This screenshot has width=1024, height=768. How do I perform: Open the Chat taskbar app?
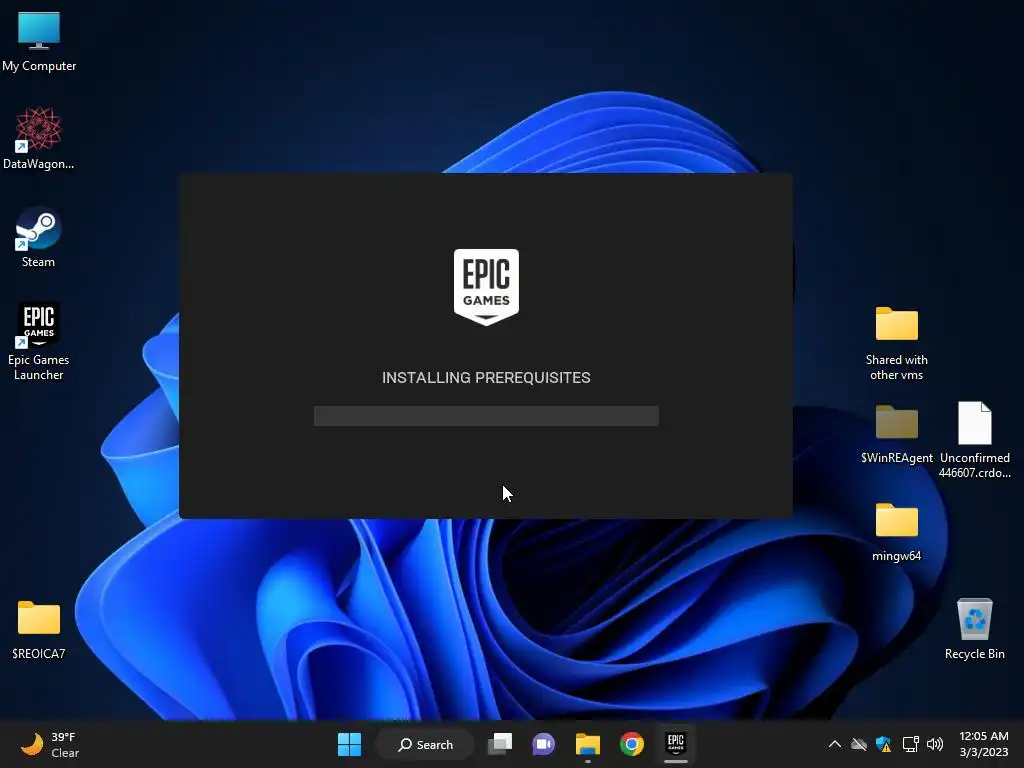543,744
